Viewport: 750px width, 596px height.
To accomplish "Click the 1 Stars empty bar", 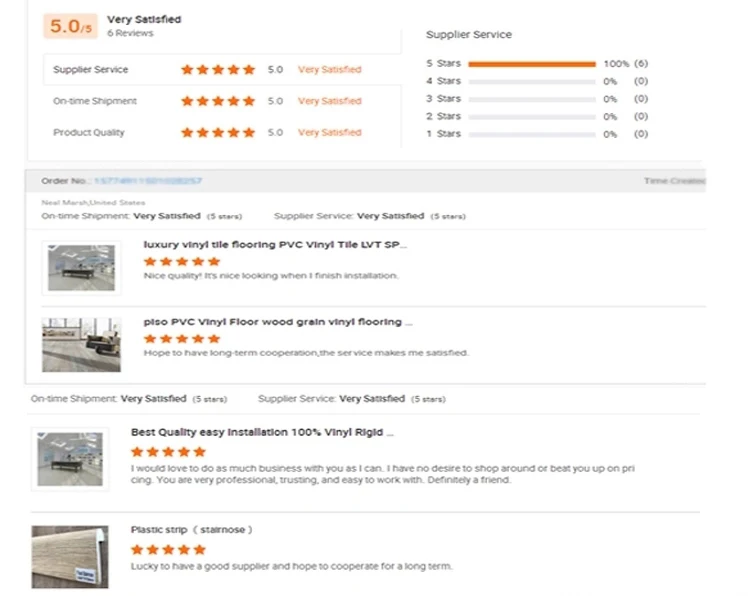I will (x=532, y=134).
